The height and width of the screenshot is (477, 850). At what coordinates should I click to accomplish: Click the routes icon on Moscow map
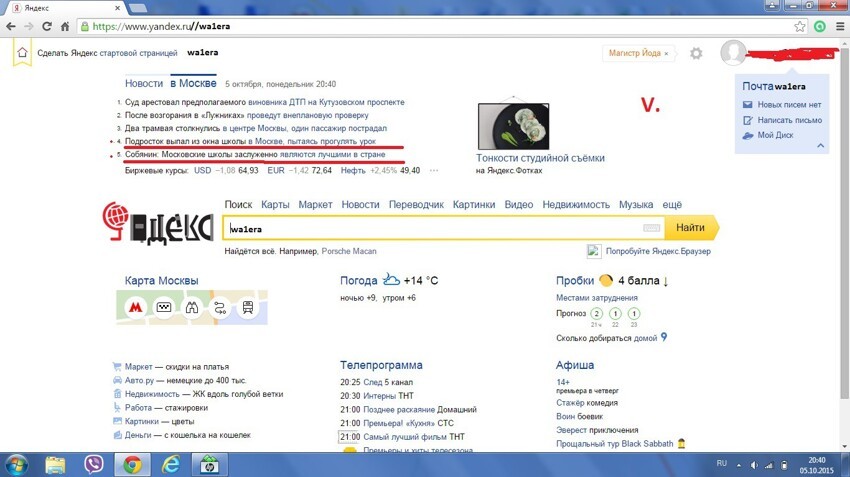[220, 307]
